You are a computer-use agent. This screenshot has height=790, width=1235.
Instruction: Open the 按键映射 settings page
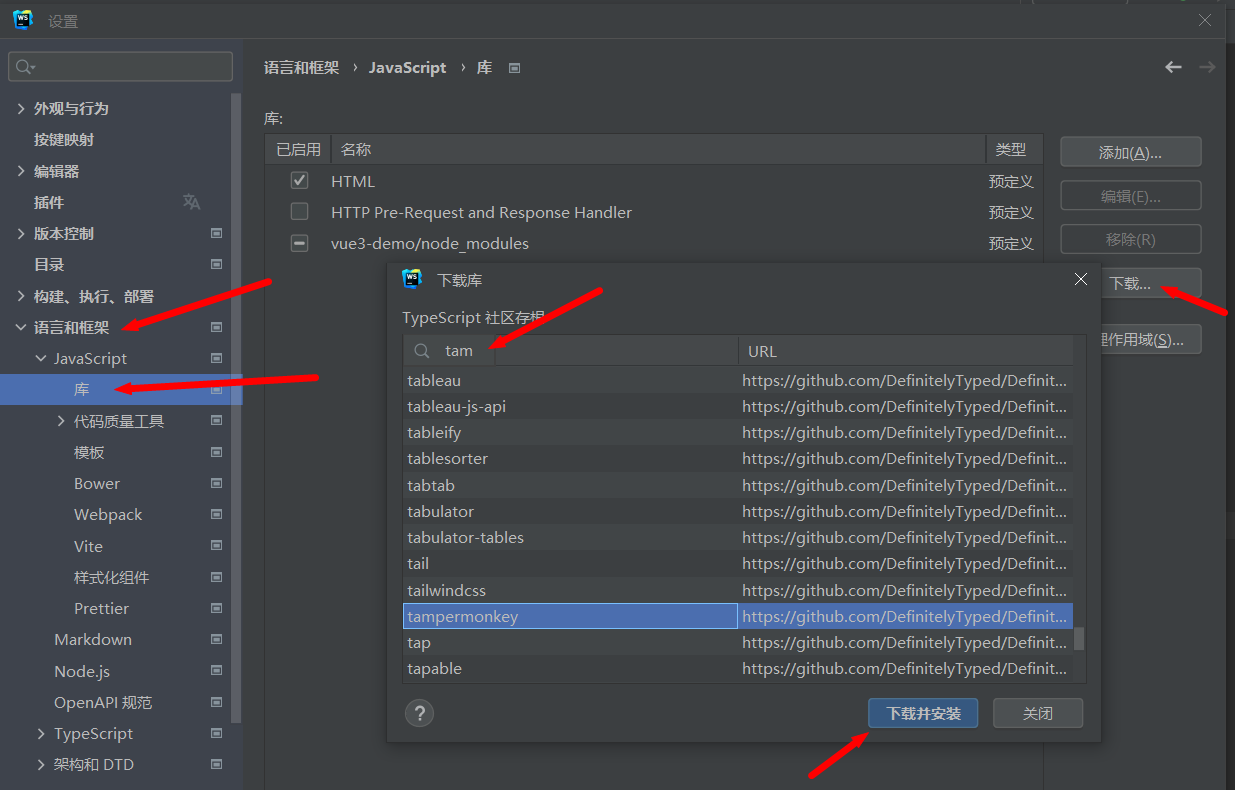64,139
